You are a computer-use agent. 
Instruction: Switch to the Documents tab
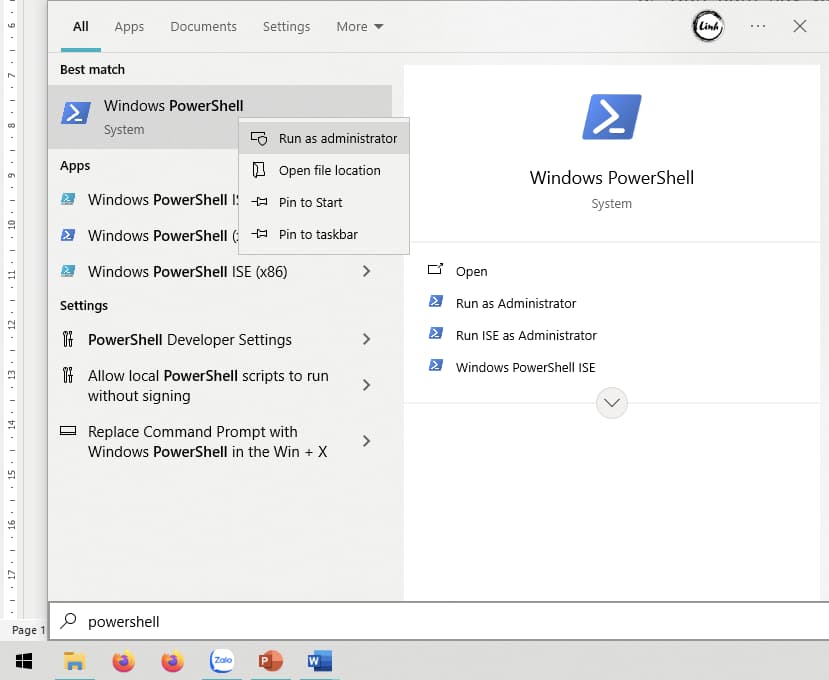tap(203, 27)
